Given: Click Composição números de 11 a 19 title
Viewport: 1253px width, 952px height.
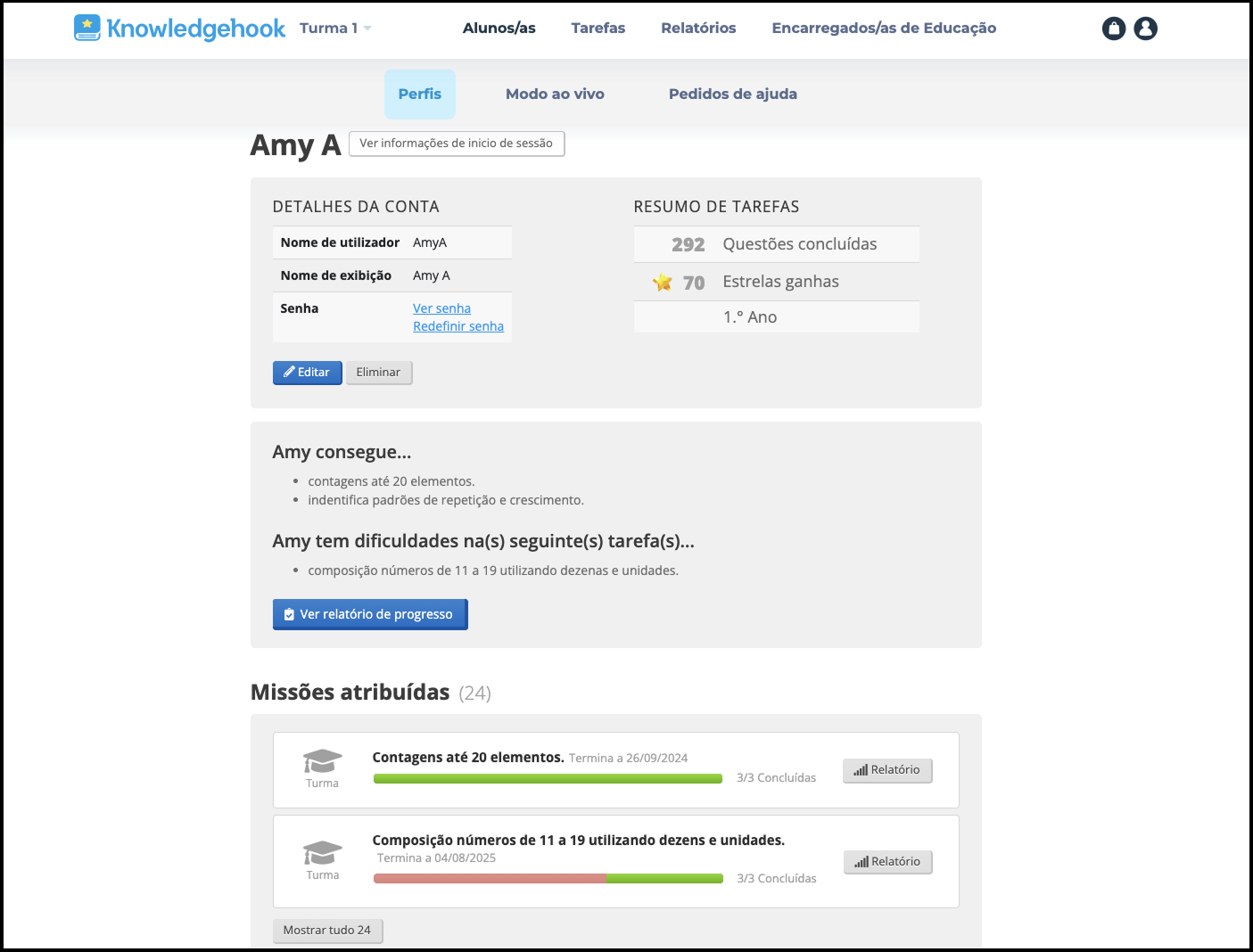Looking at the screenshot, I should point(579,841).
